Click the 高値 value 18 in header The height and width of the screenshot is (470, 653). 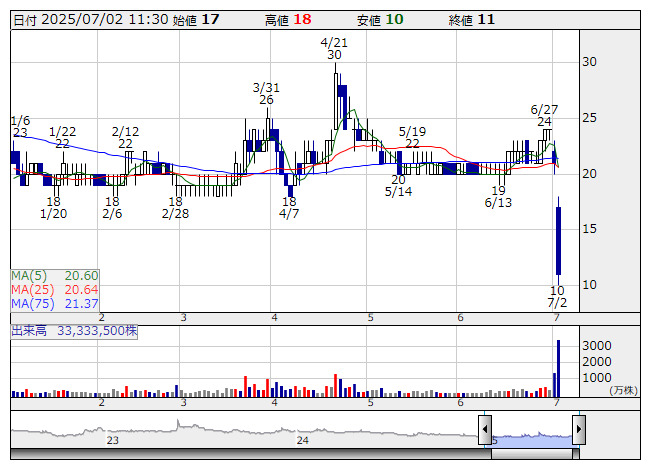tap(302, 20)
